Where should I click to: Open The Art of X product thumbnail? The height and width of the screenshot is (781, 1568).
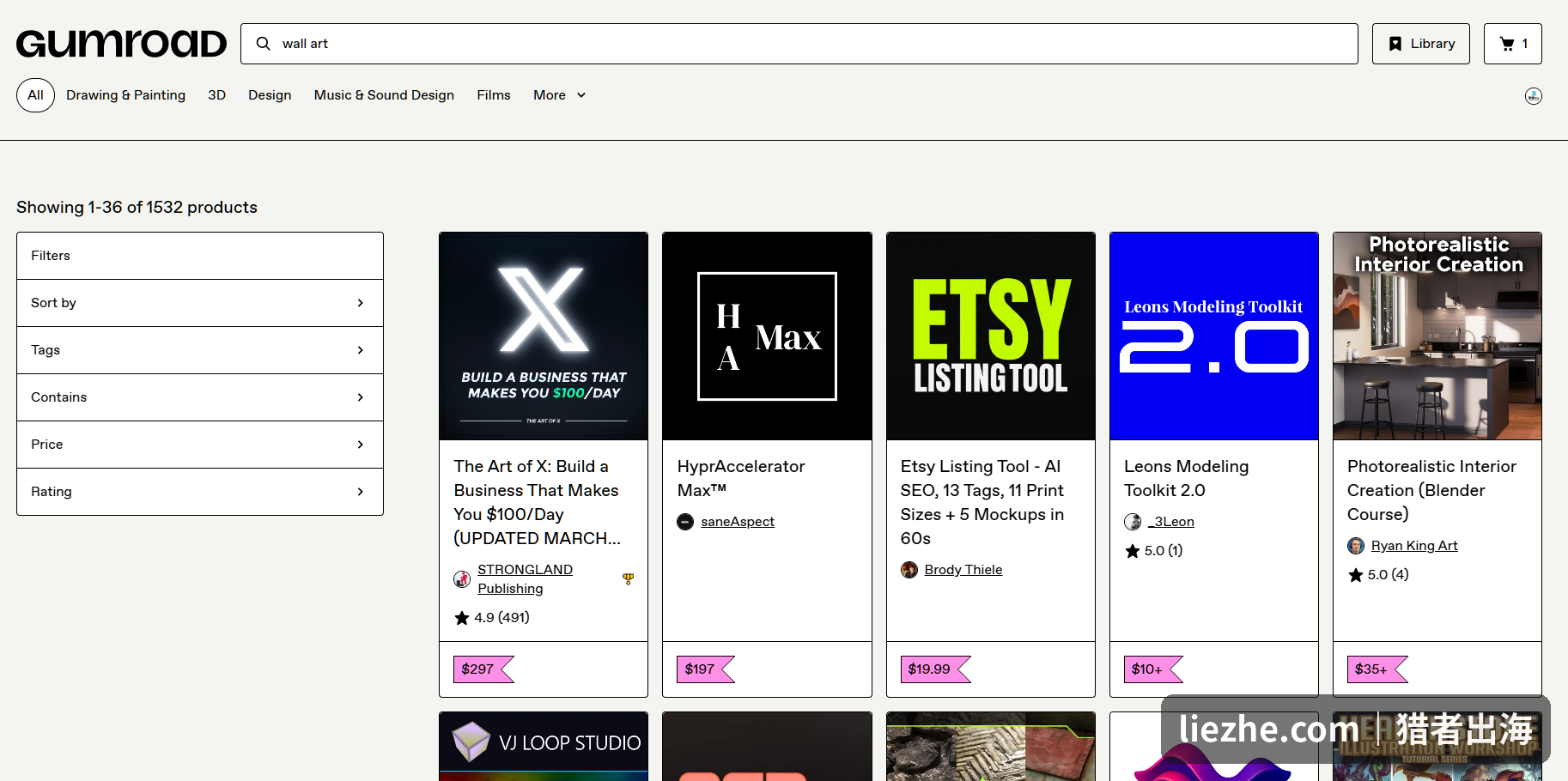click(544, 336)
